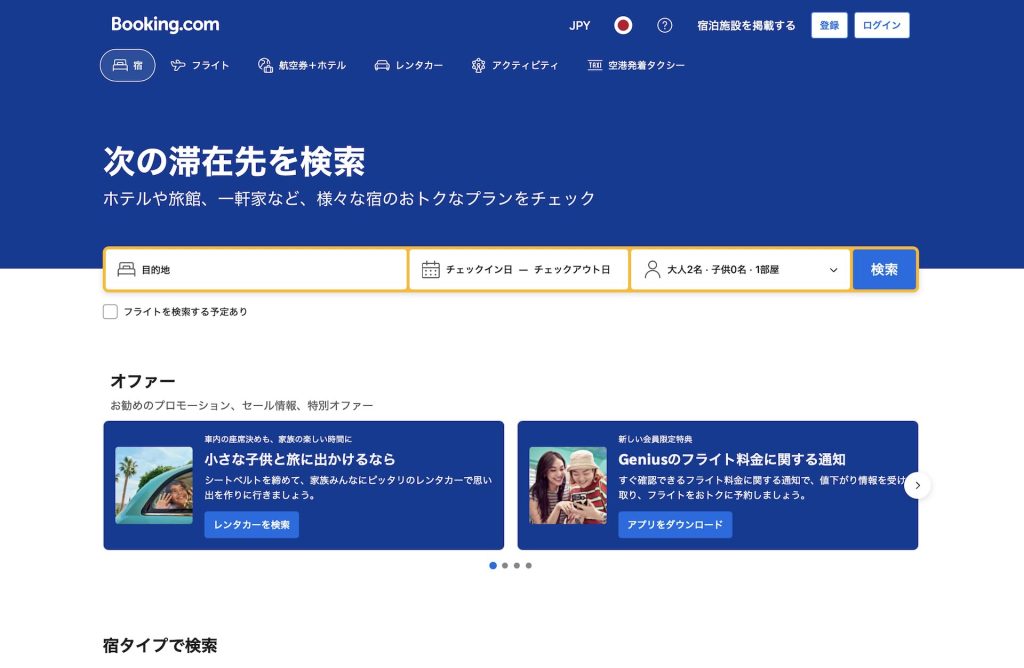Screen dimensions: 1024x668
Task: Open the Japan flag language selector
Action: (x=623, y=26)
